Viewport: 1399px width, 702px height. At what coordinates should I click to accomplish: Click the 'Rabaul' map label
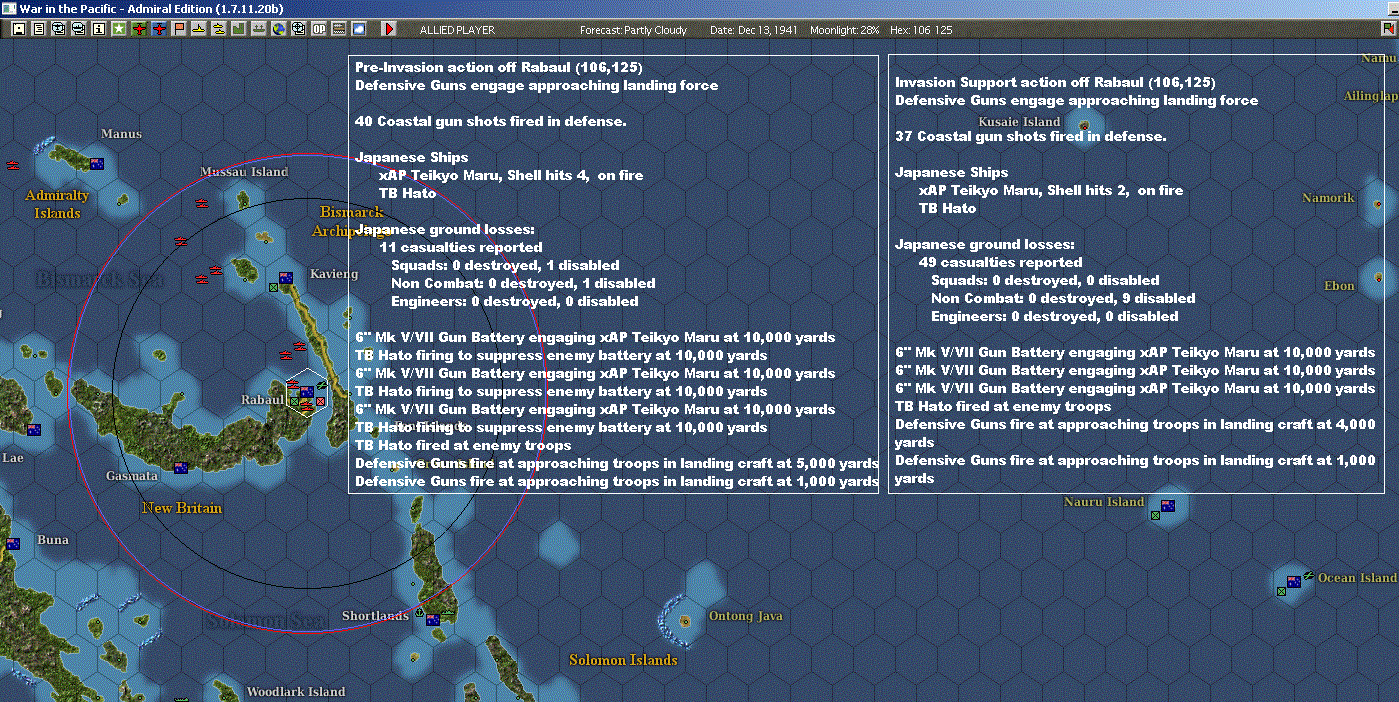pos(263,400)
